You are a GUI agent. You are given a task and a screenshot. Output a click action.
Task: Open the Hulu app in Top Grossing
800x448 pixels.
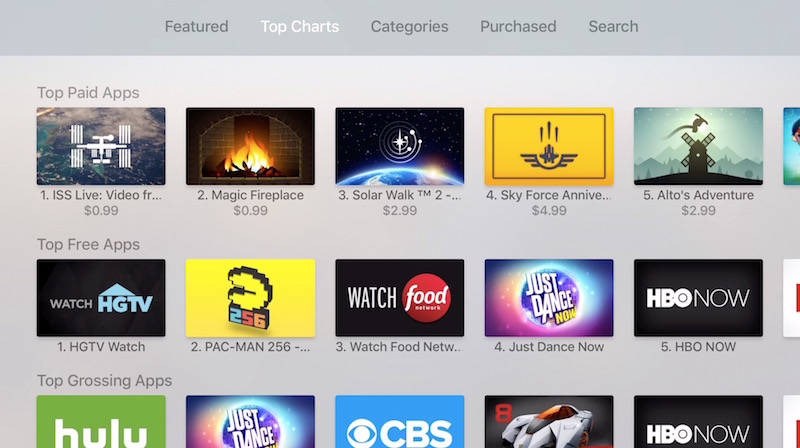click(101, 422)
